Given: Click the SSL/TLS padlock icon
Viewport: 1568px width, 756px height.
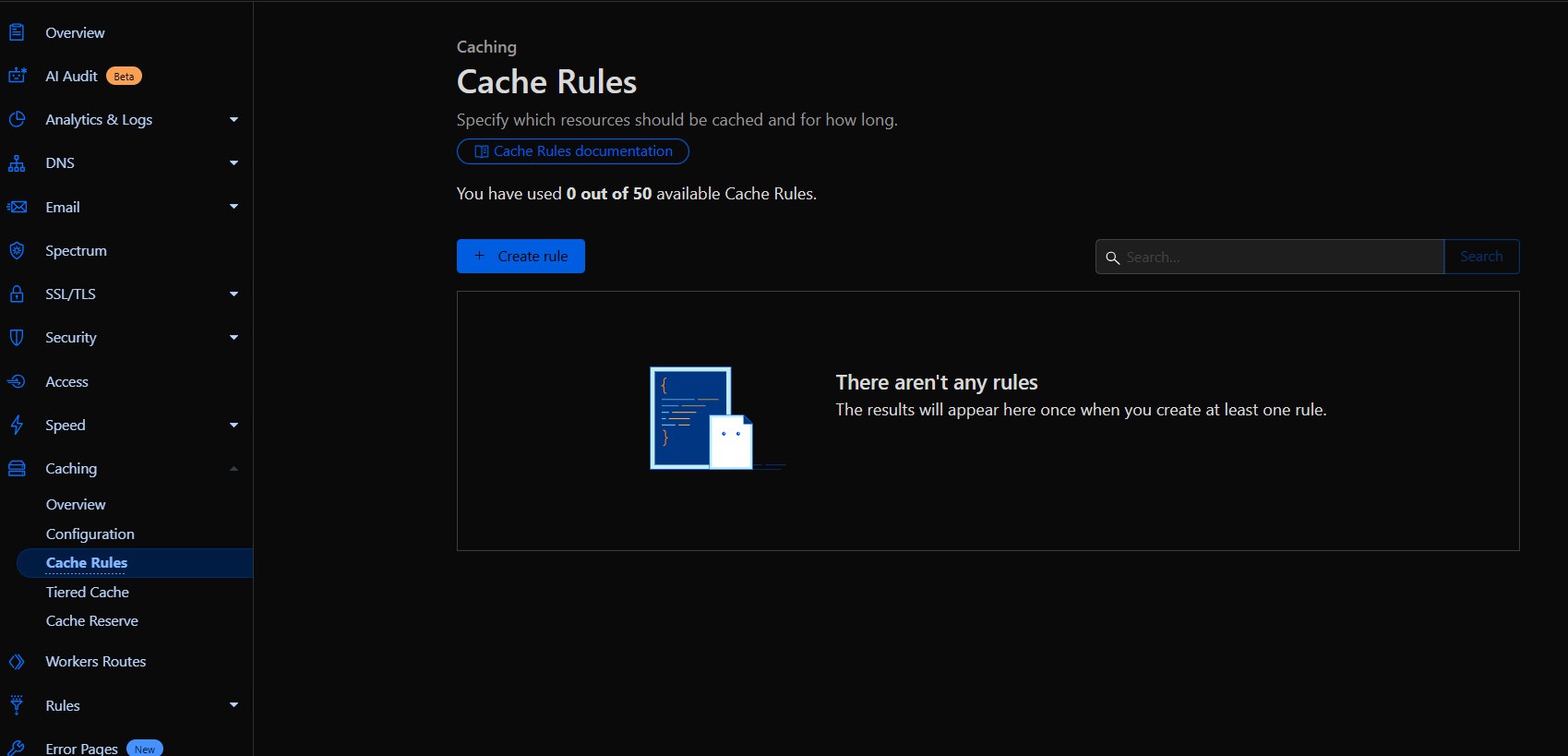Looking at the screenshot, I should coord(17,294).
